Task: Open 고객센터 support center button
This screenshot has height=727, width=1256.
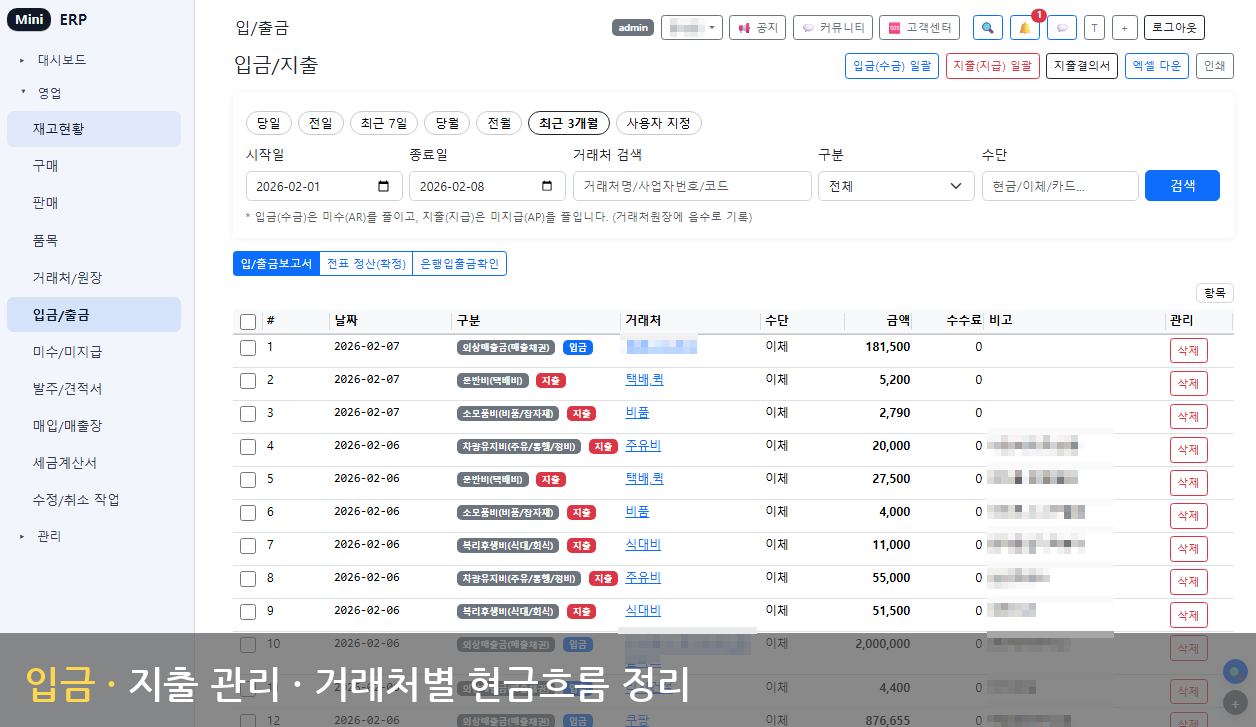Action: point(921,28)
